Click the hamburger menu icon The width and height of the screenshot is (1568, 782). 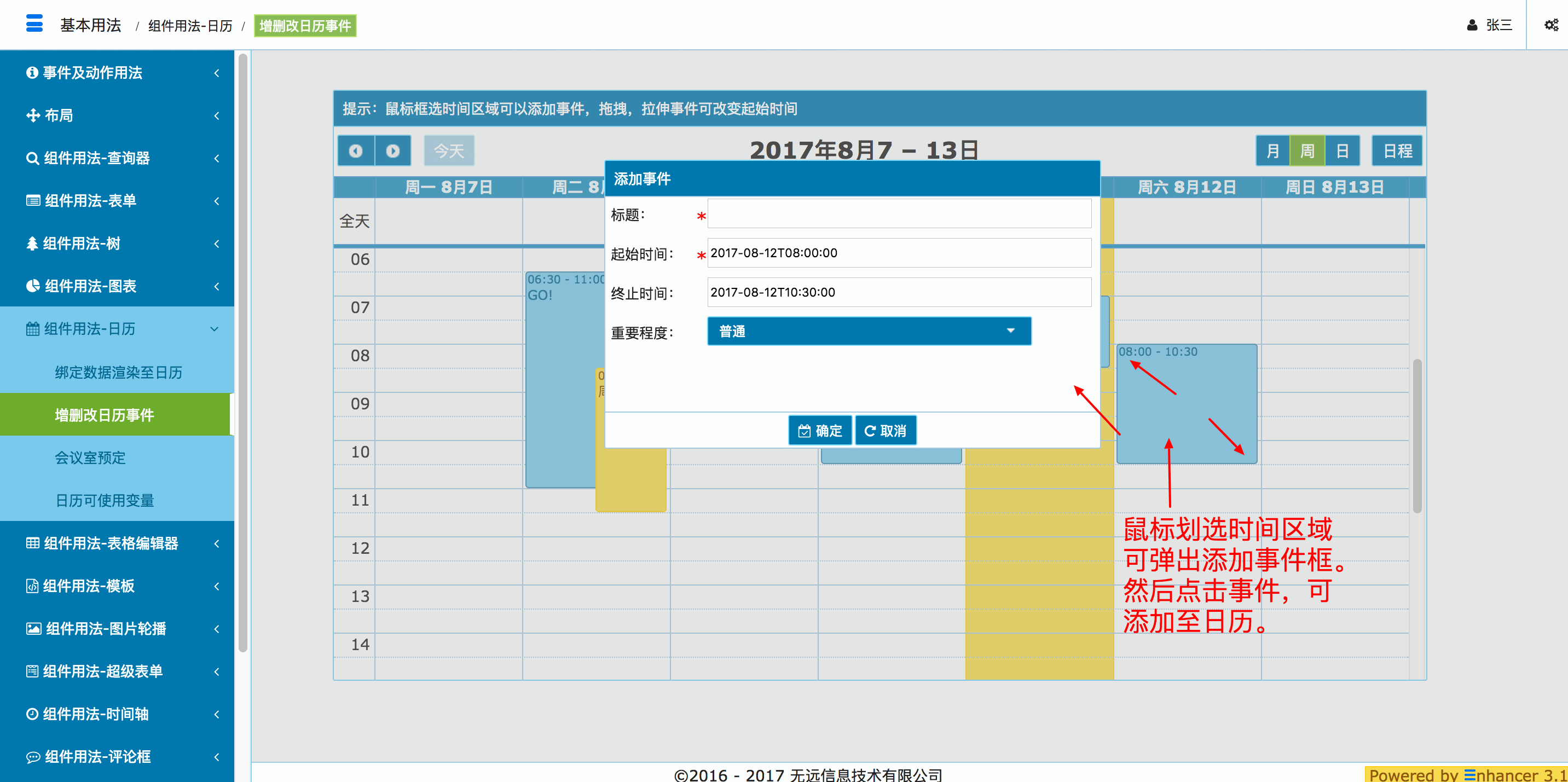click(34, 24)
